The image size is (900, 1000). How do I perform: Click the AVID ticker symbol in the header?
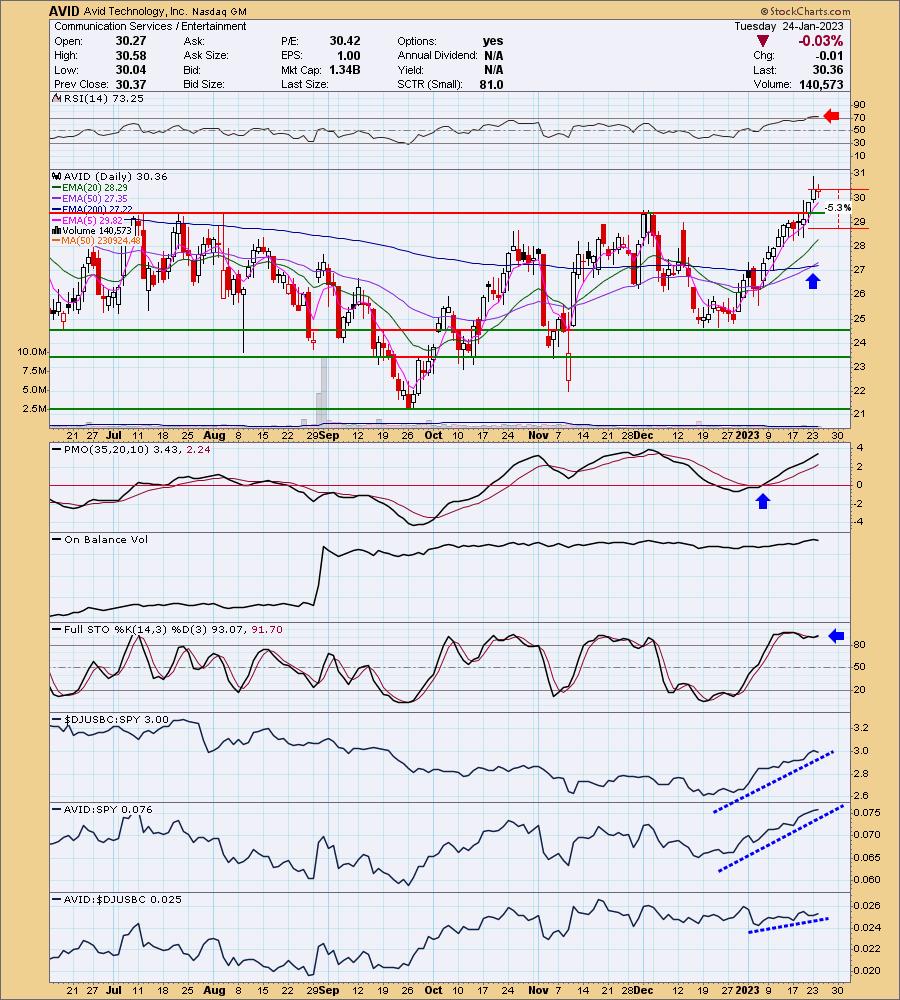64,11
